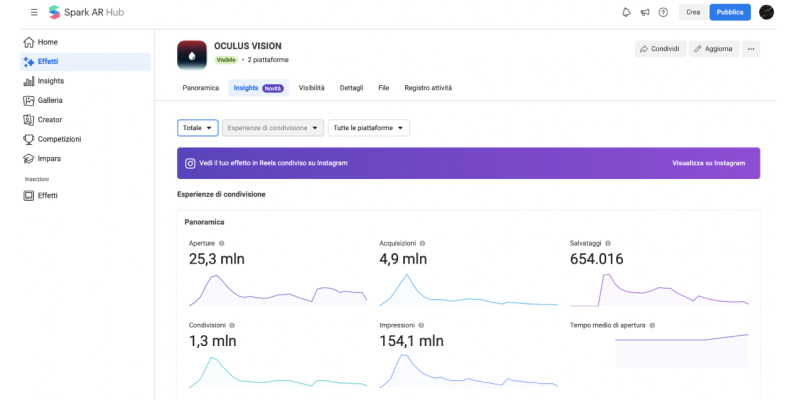
Task: Open the help question mark icon
Action: (x=663, y=12)
